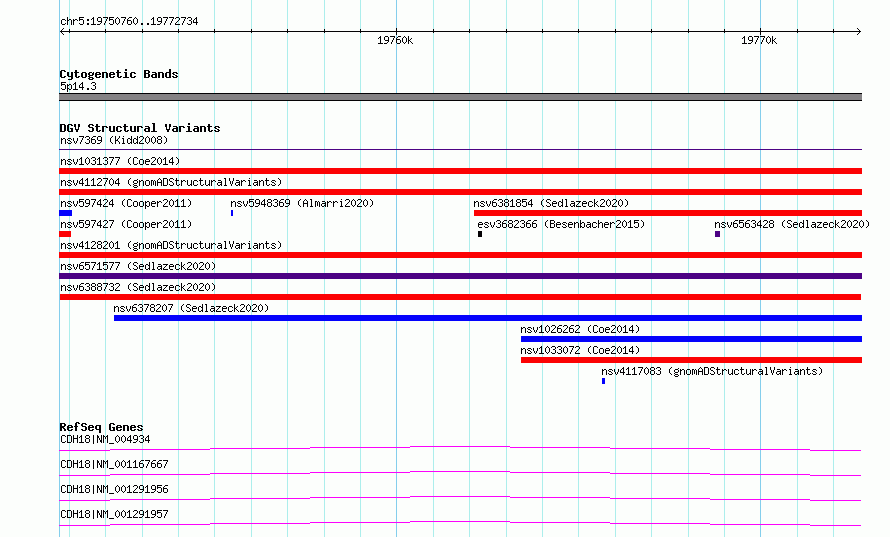This screenshot has width=890, height=537.
Task: Click the small blue nsv5948369 marker
Action: (x=232, y=213)
